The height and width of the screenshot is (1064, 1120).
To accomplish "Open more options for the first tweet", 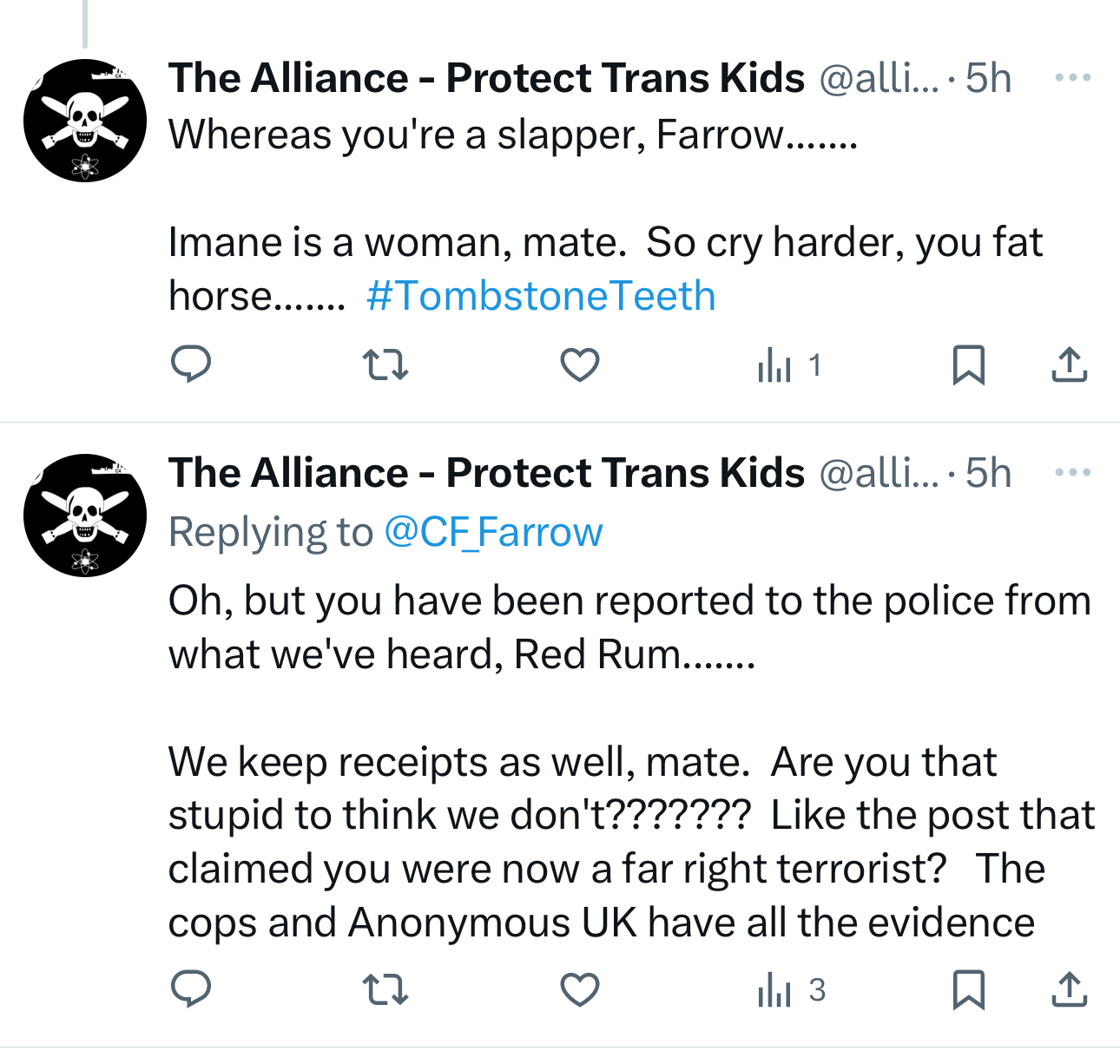I will coord(1072,78).
